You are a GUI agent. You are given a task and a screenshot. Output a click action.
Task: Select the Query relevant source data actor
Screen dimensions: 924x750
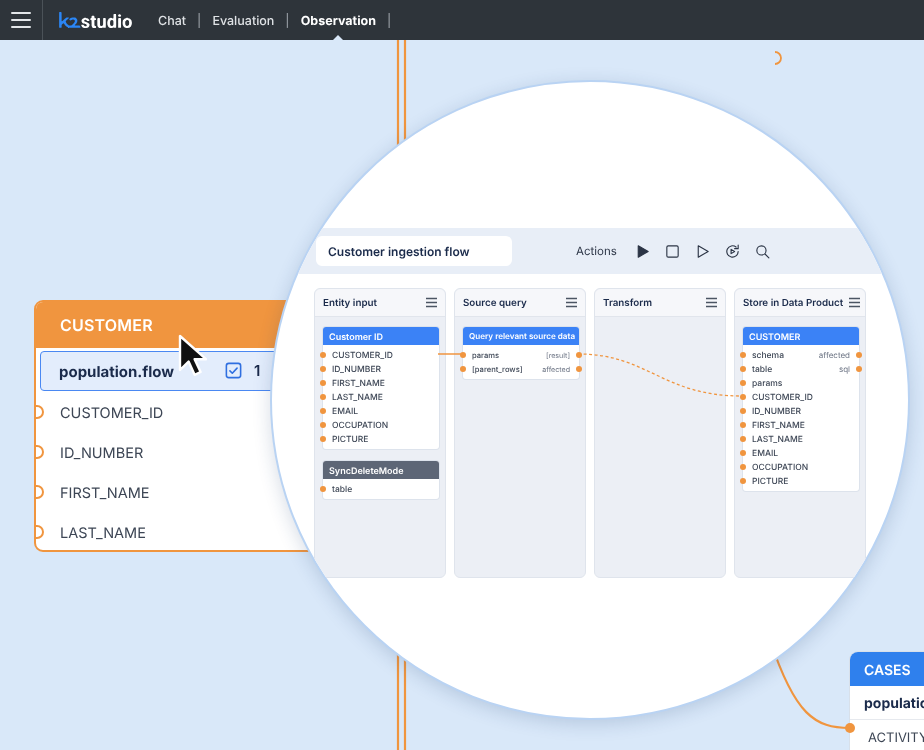(521, 336)
